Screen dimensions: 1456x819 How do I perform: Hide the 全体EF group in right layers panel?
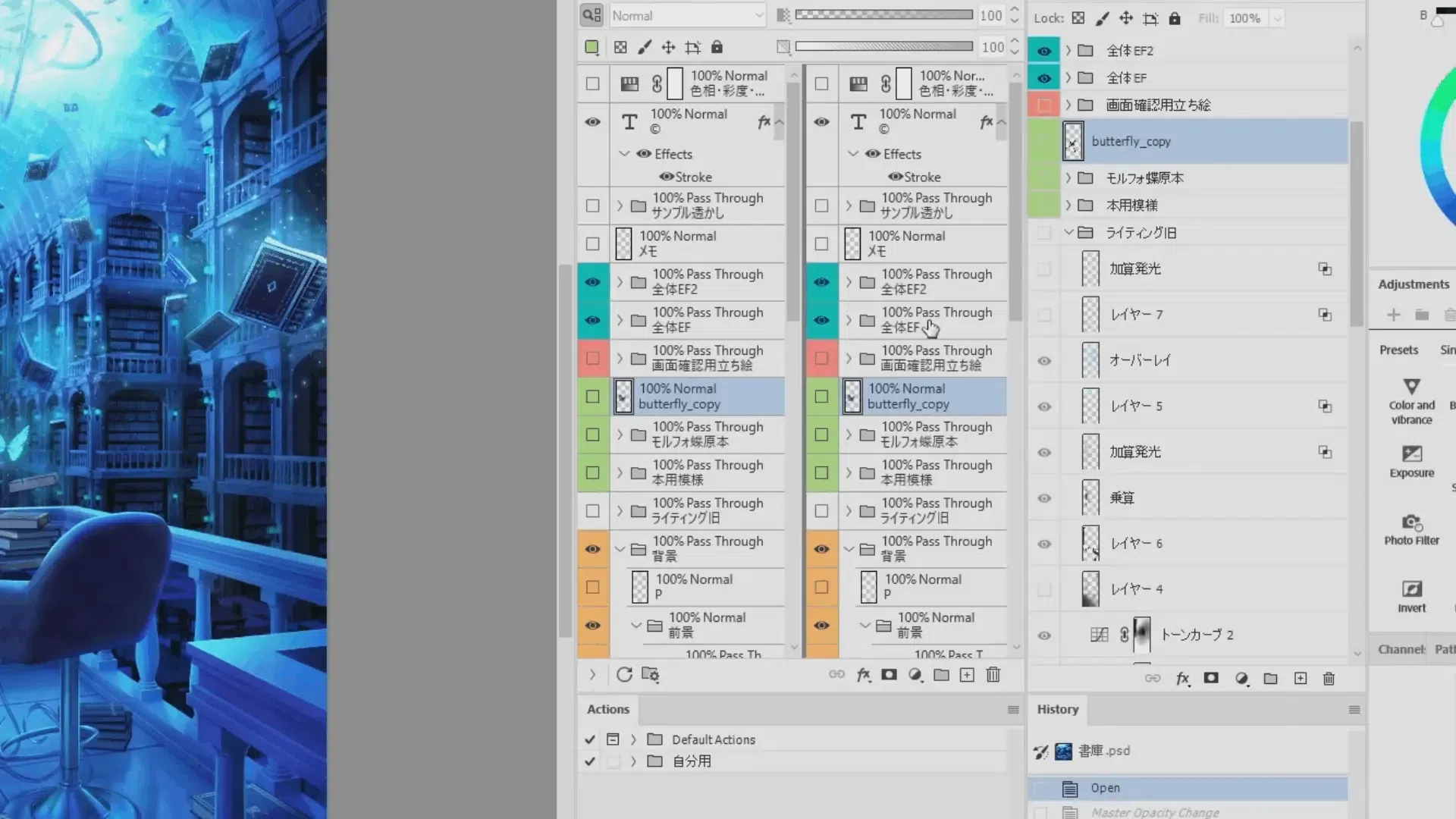pos(1044,78)
